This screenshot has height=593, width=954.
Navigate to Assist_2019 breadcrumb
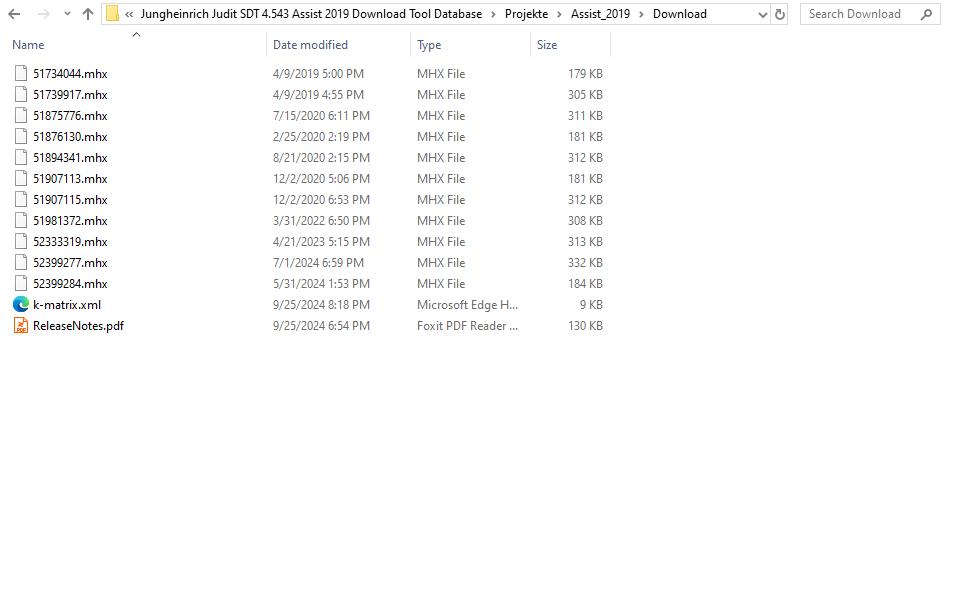pyautogui.click(x=601, y=14)
